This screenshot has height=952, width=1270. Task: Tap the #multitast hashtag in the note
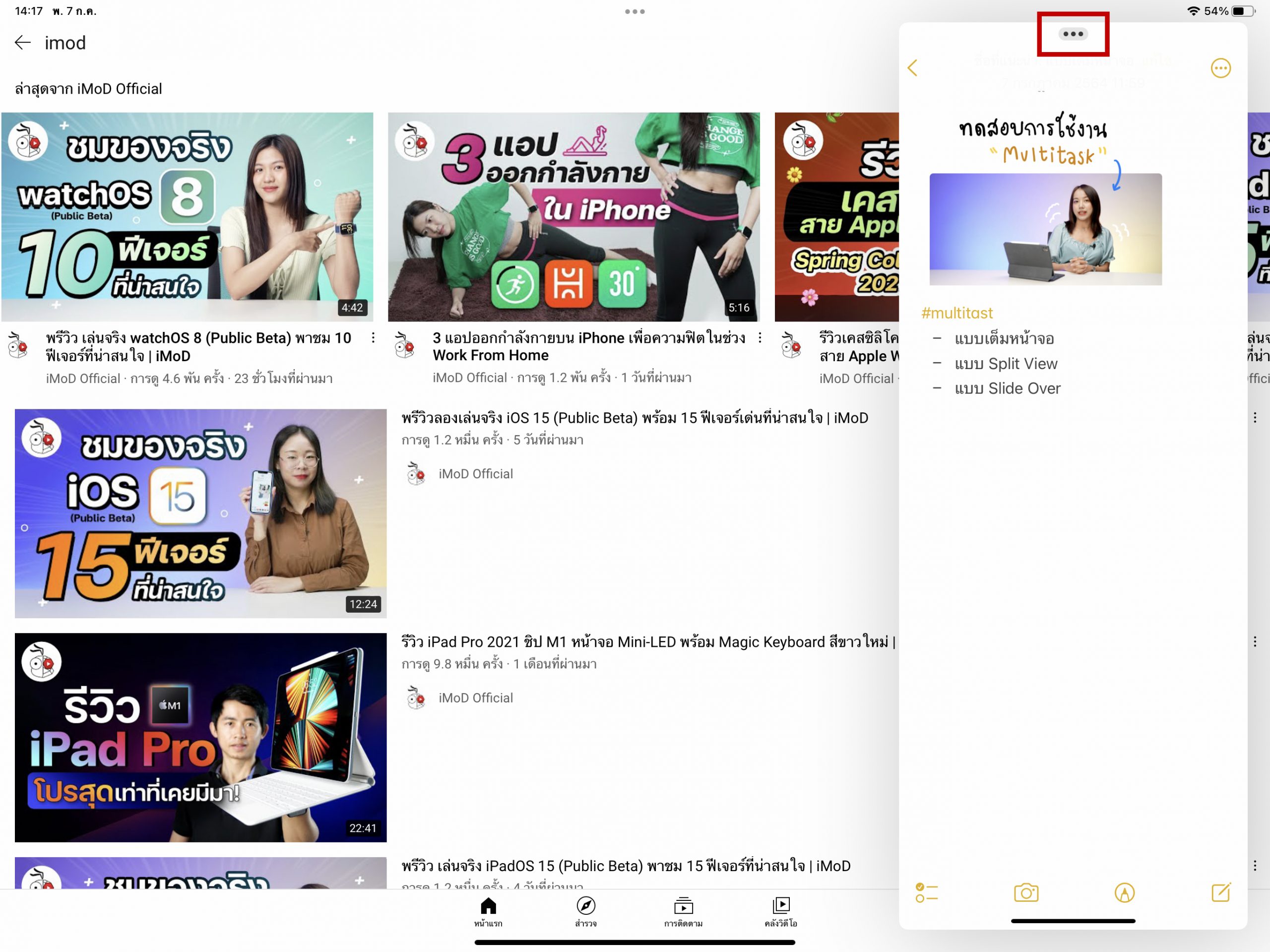click(956, 313)
